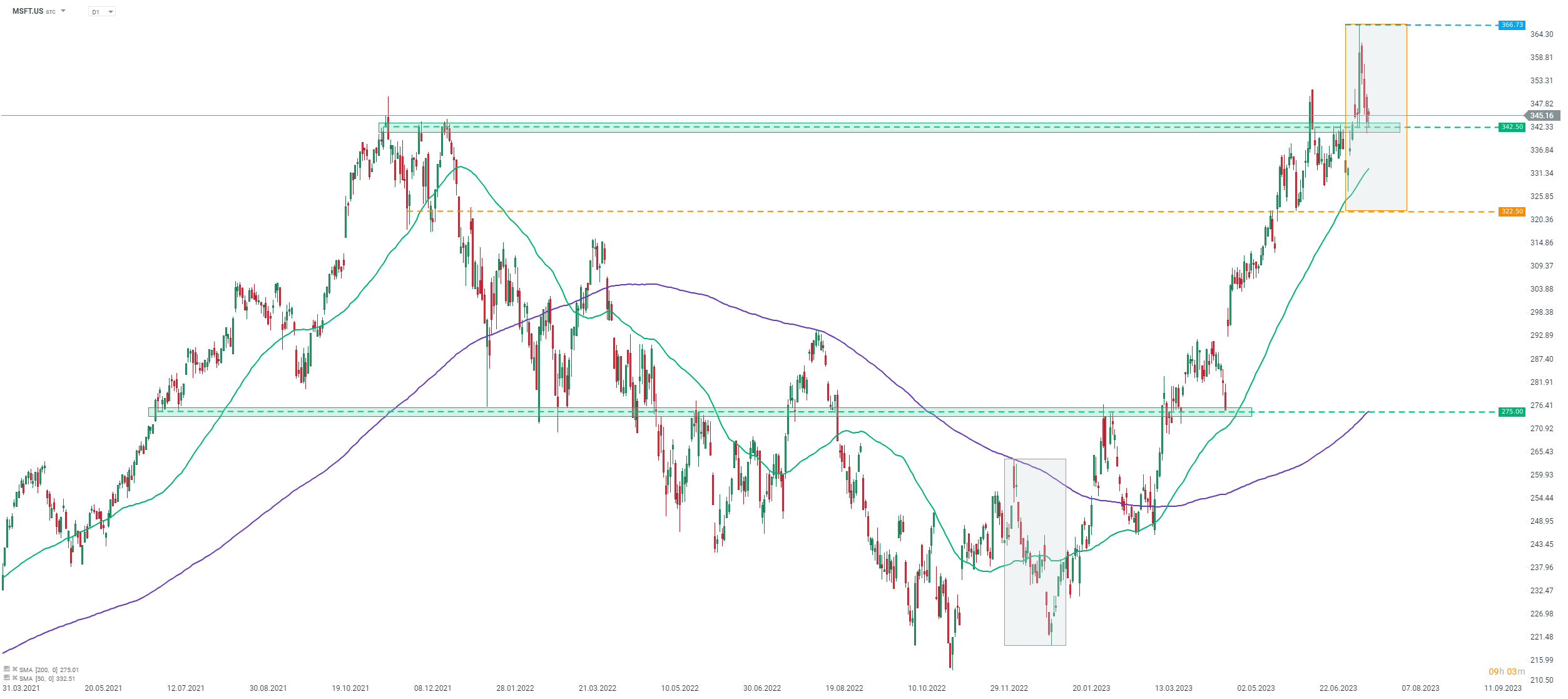Image resolution: width=1568 pixels, height=699 pixels.
Task: Click the 20.01.2023 date on time axis
Action: [1091, 688]
